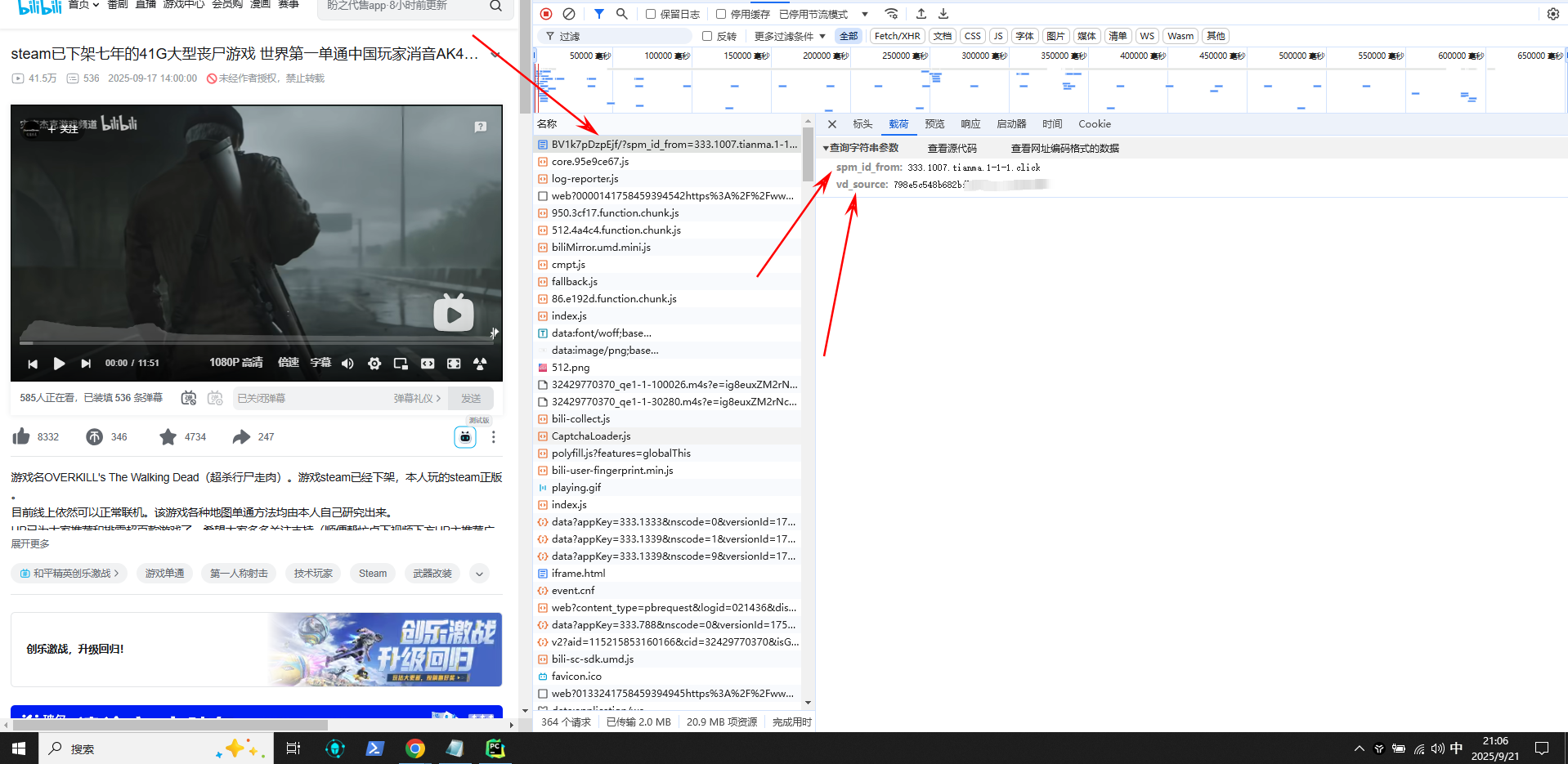The width and height of the screenshot is (1568, 764).
Task: Filter requests by WS
Action: click(1147, 36)
